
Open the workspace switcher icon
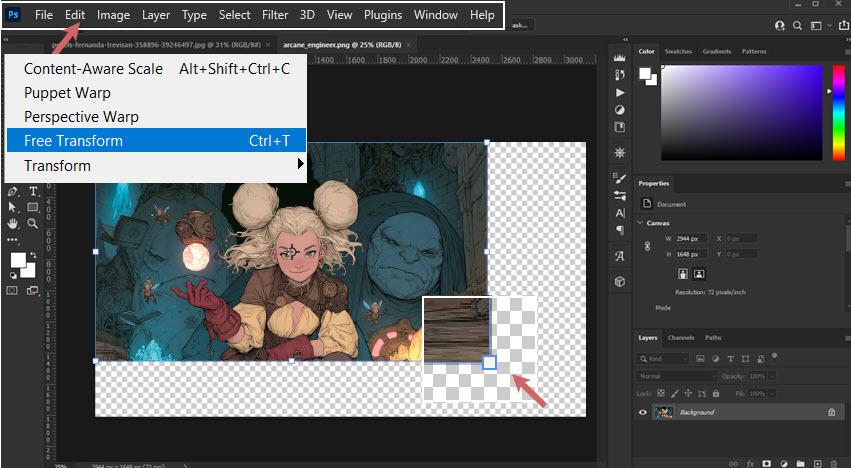[x=816, y=25]
